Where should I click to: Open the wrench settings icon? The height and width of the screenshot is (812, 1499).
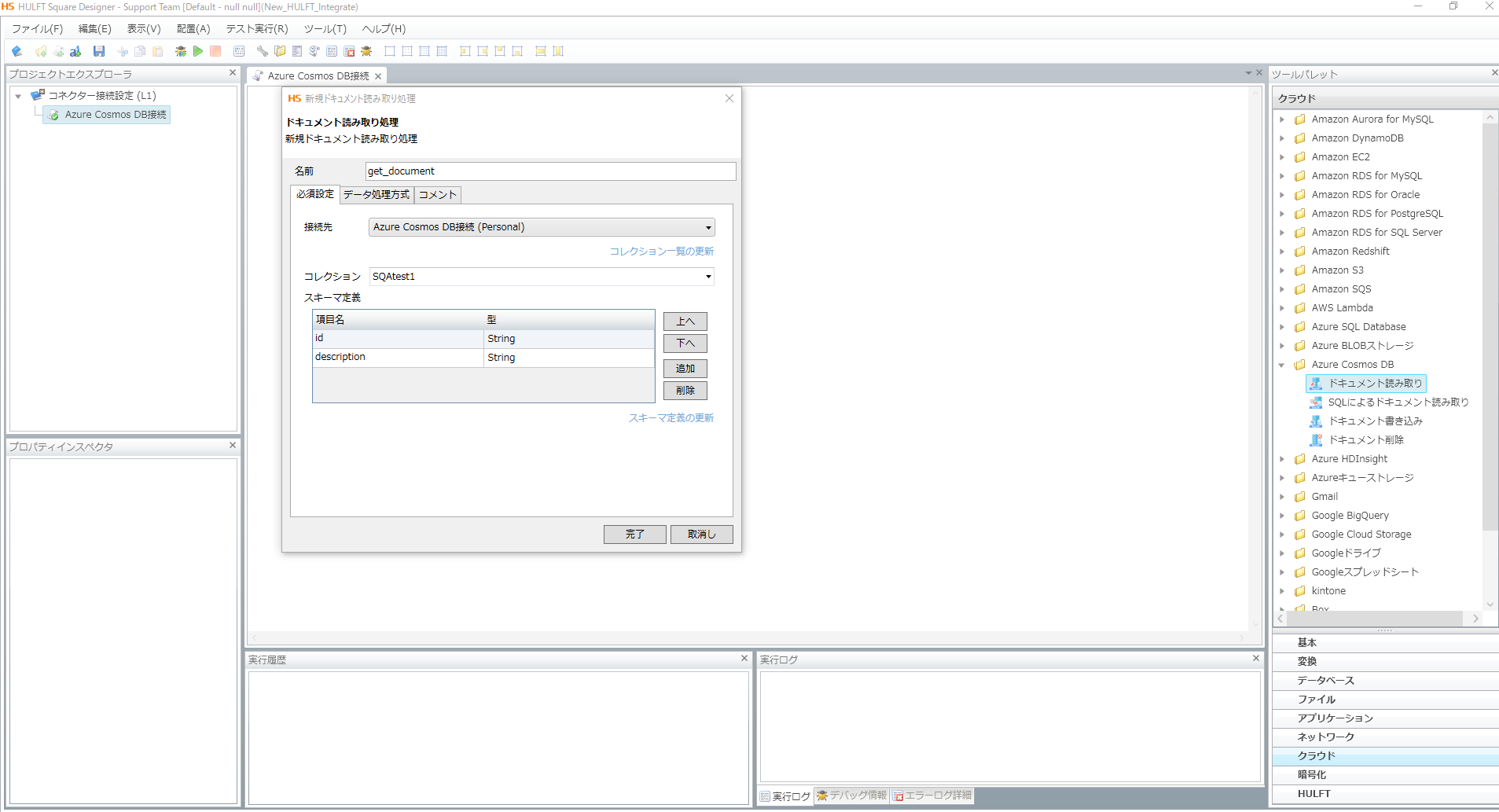[263, 51]
